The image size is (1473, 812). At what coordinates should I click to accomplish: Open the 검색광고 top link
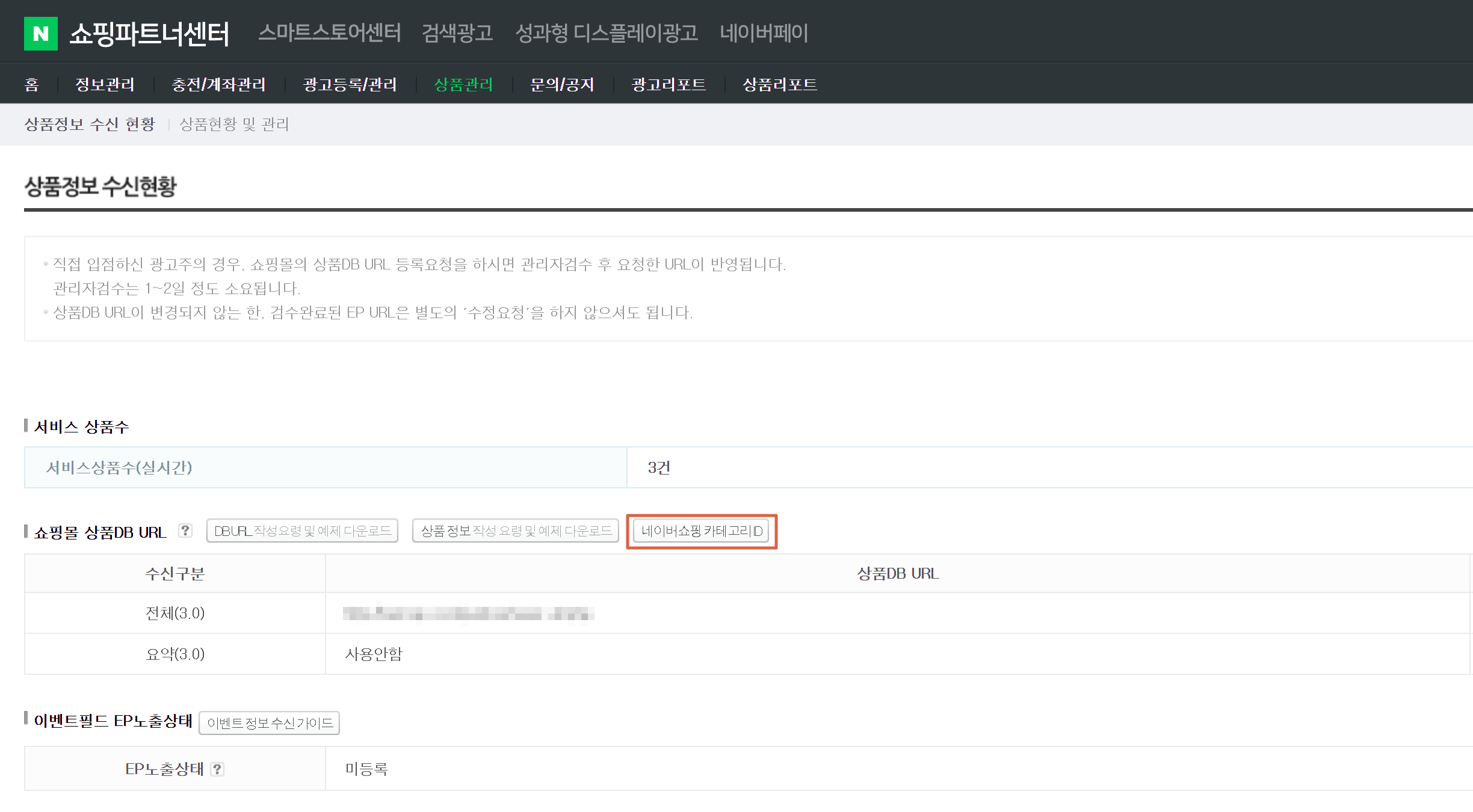[x=457, y=32]
